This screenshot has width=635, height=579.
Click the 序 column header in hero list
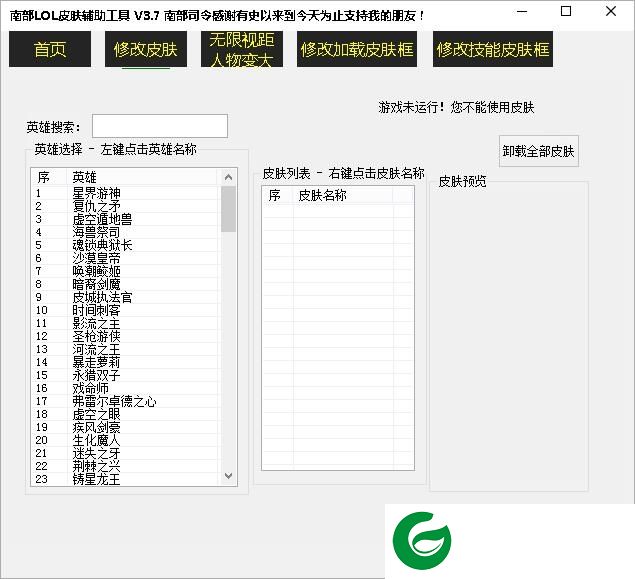tap(49, 177)
